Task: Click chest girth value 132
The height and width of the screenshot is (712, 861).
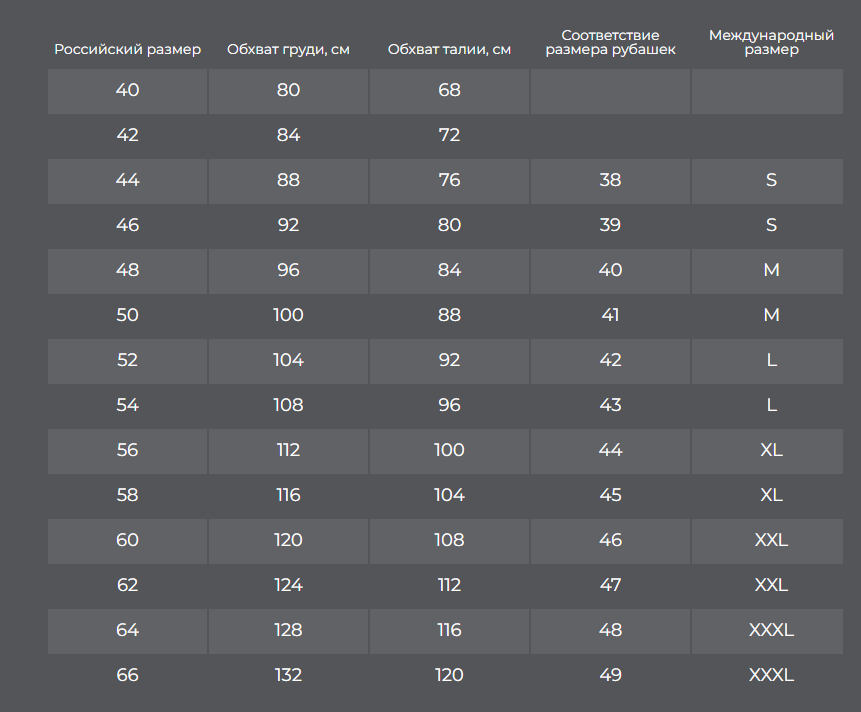Action: 288,676
